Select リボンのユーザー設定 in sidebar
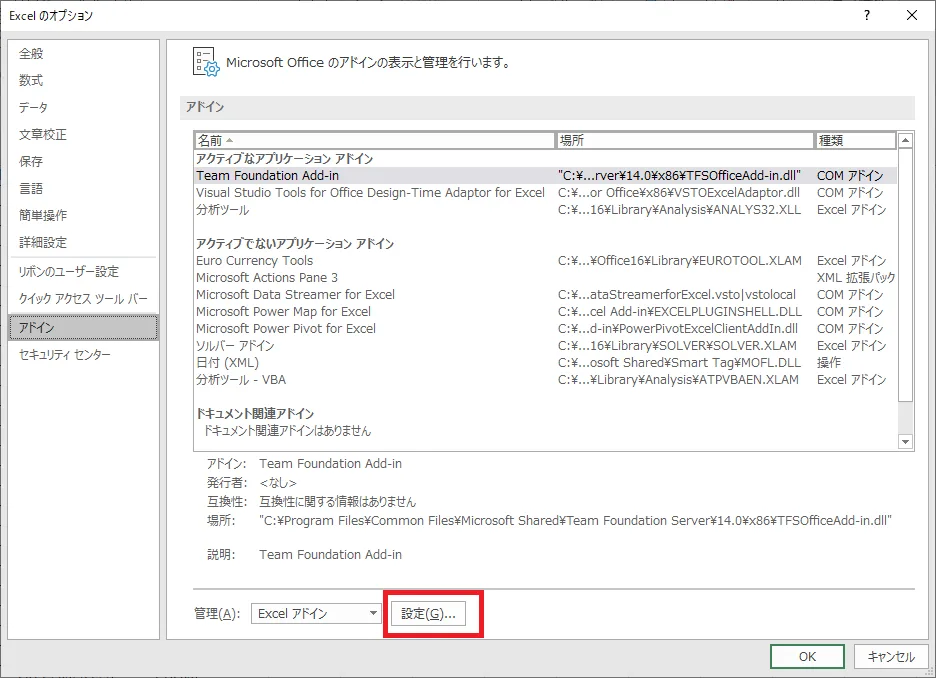This screenshot has height=678, width=936. (69, 271)
